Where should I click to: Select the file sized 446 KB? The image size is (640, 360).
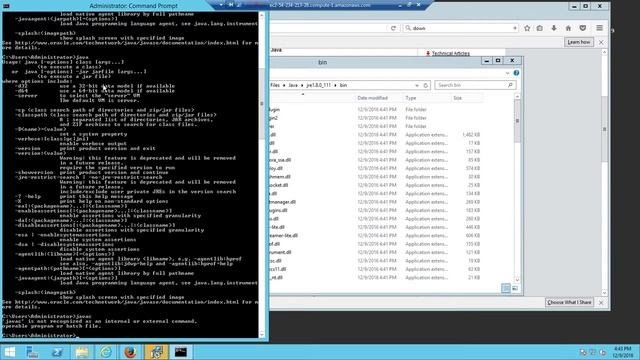click(x=376, y=227)
